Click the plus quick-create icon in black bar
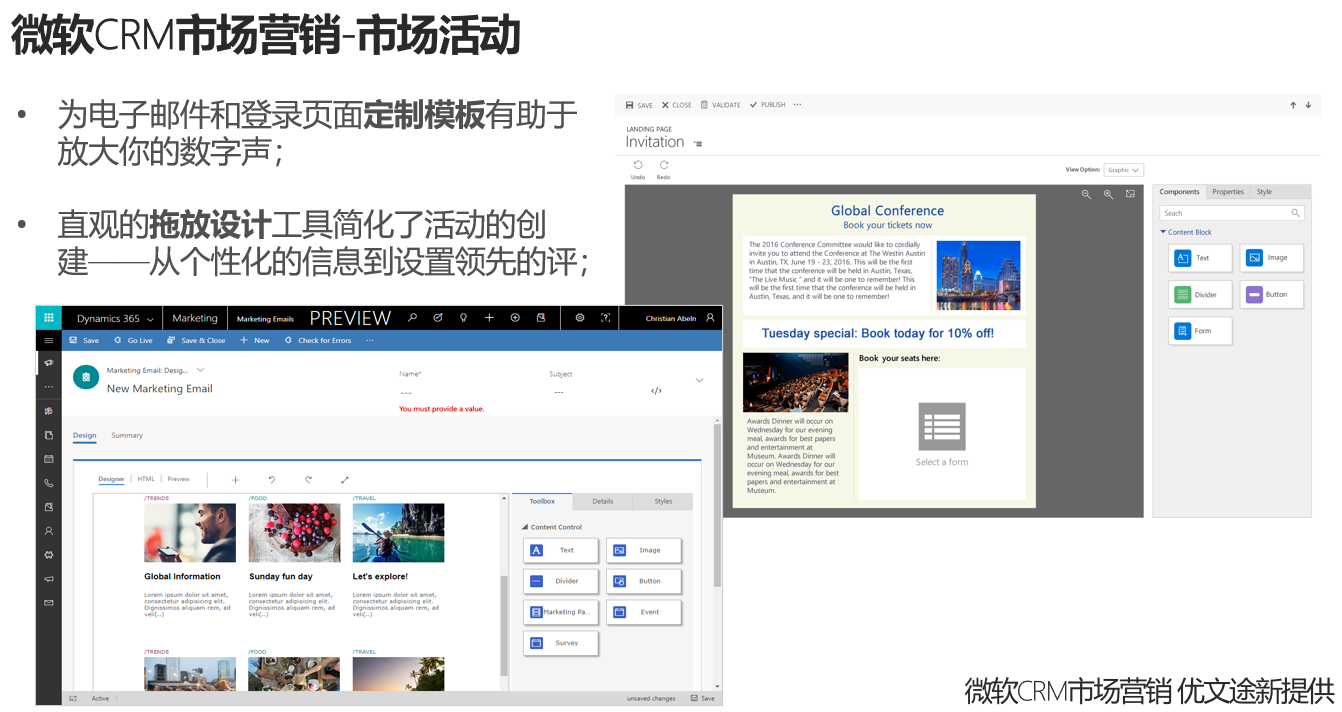Image resolution: width=1342 pixels, height=712 pixels. 489,318
